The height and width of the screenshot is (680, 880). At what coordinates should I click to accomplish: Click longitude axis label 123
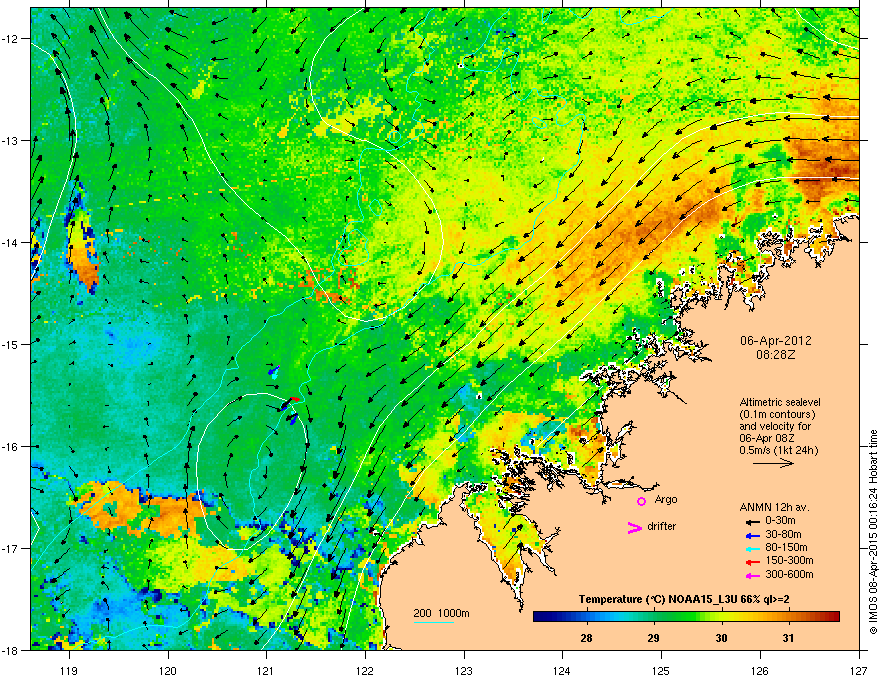(464, 671)
